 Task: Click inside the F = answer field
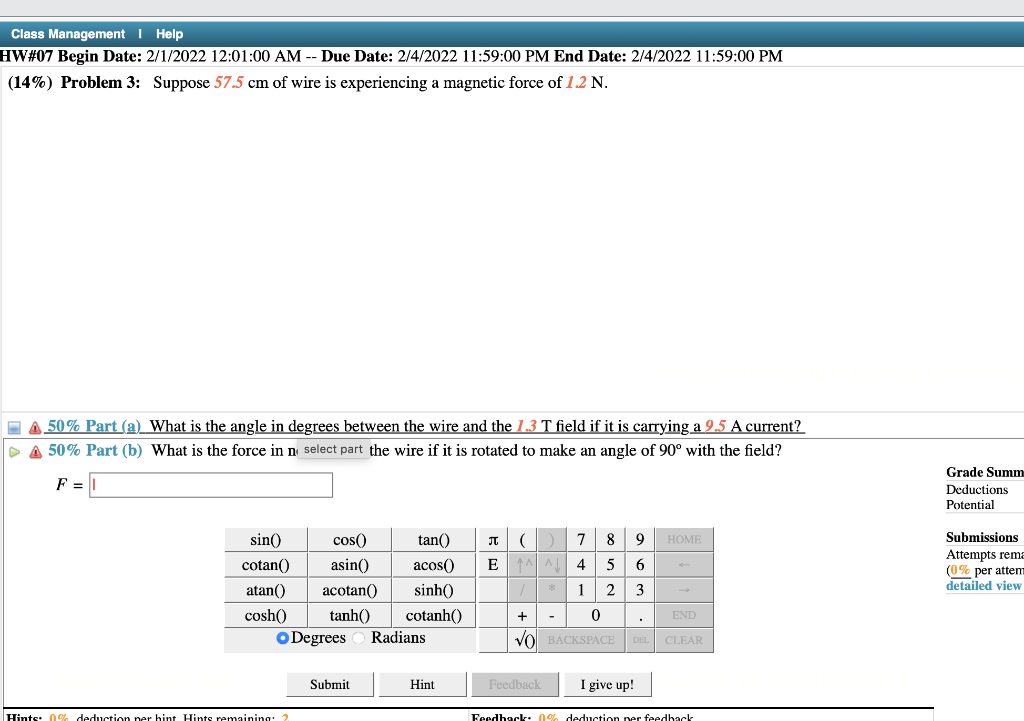click(x=210, y=484)
